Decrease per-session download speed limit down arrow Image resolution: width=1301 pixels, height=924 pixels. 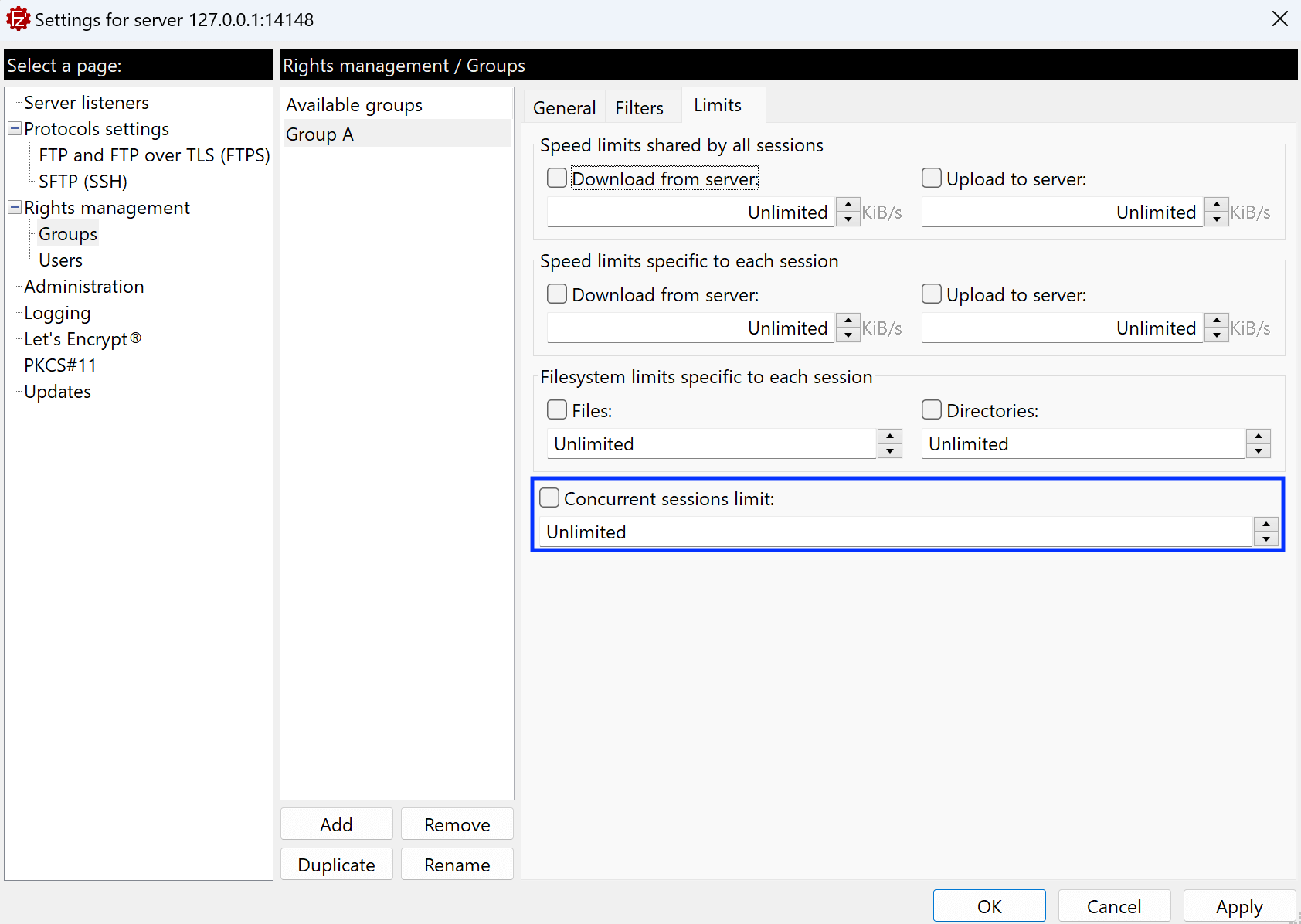point(848,335)
